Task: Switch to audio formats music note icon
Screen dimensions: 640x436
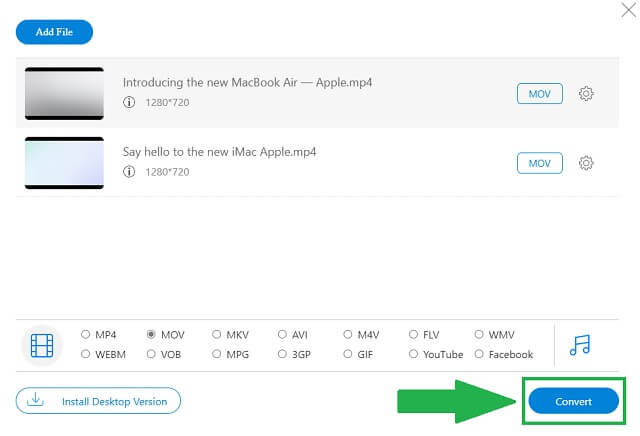Action: tap(580, 345)
